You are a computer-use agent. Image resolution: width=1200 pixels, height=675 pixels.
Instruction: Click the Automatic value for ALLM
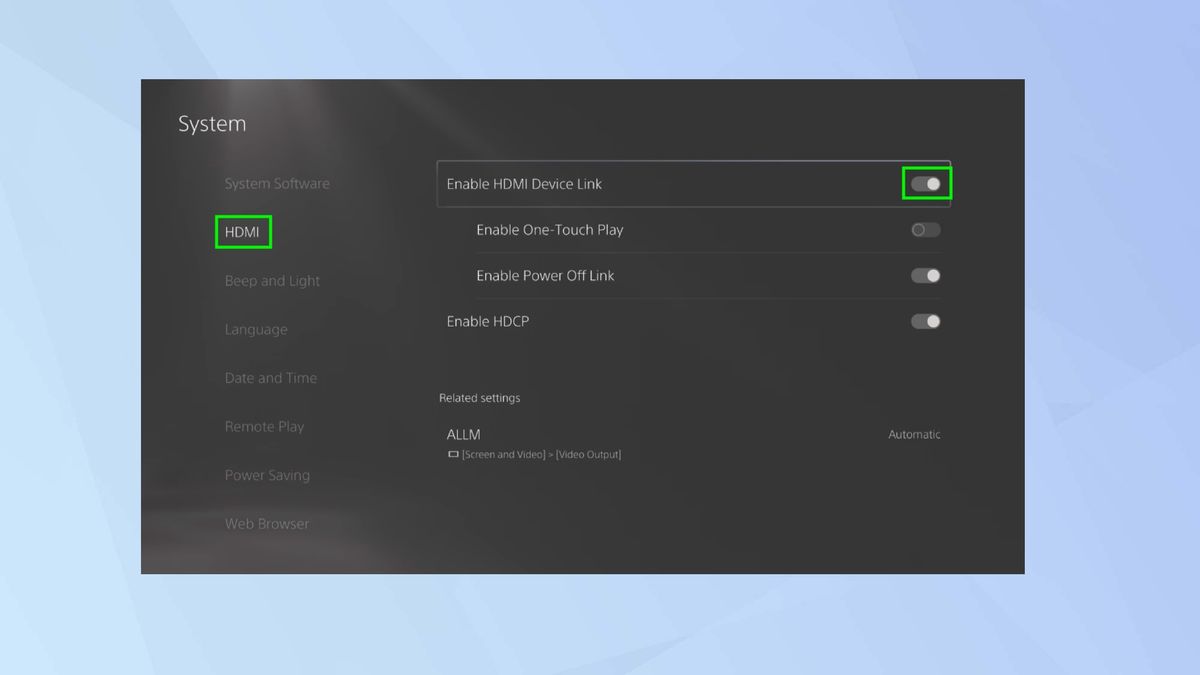(x=913, y=434)
